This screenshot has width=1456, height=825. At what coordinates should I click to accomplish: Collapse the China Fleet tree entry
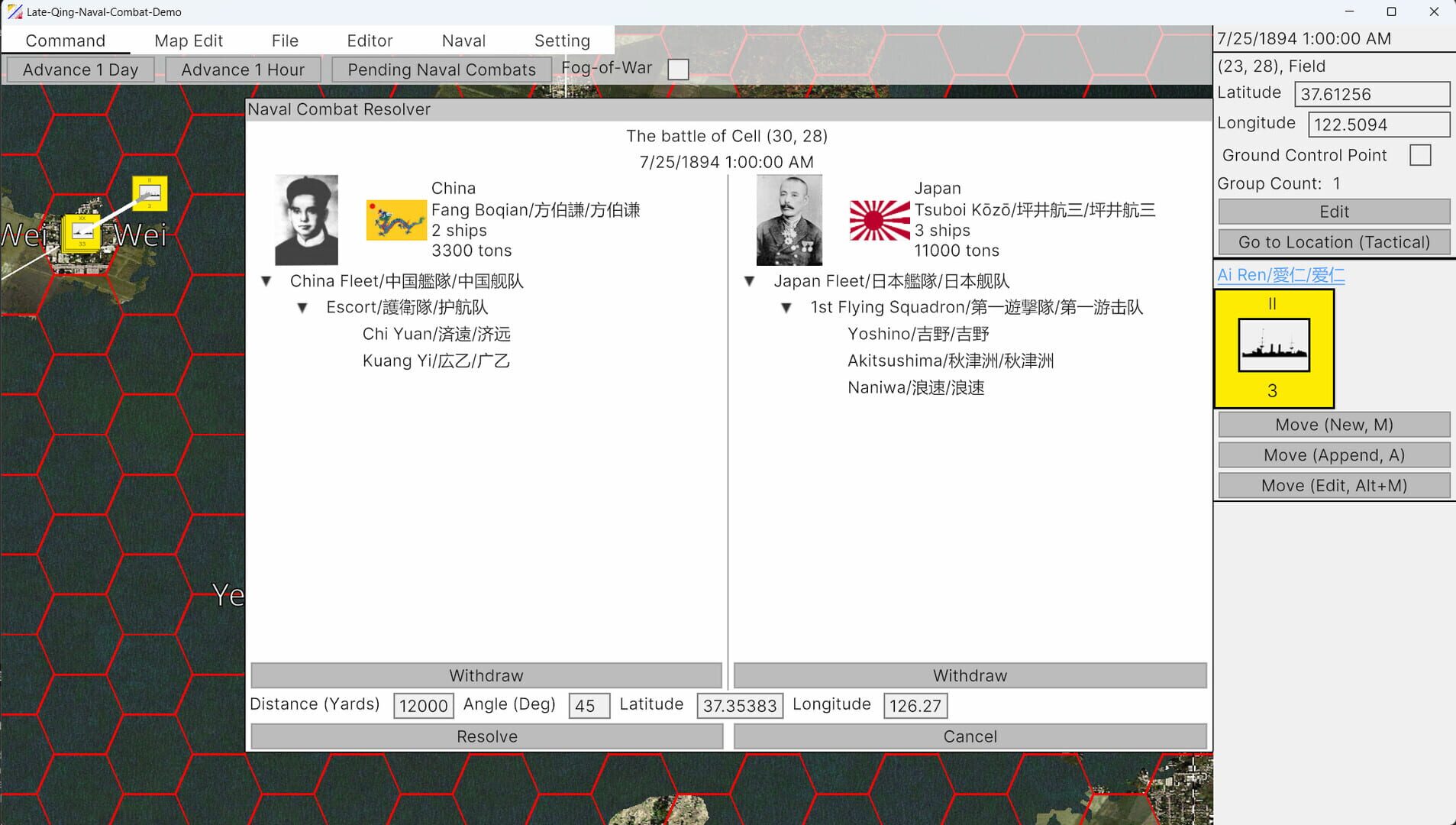(266, 280)
